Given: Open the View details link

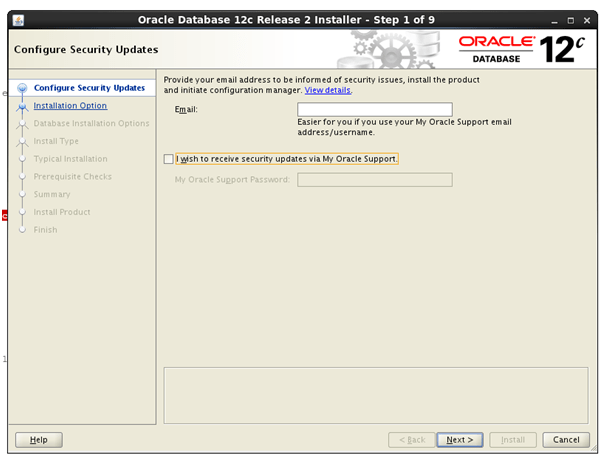Looking at the screenshot, I should click(327, 90).
